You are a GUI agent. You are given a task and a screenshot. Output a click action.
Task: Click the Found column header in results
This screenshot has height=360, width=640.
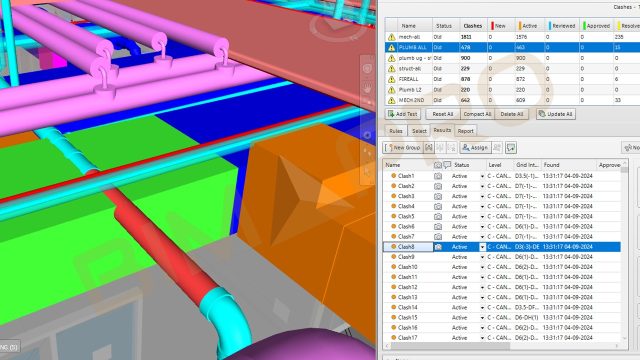pyautogui.click(x=568, y=165)
